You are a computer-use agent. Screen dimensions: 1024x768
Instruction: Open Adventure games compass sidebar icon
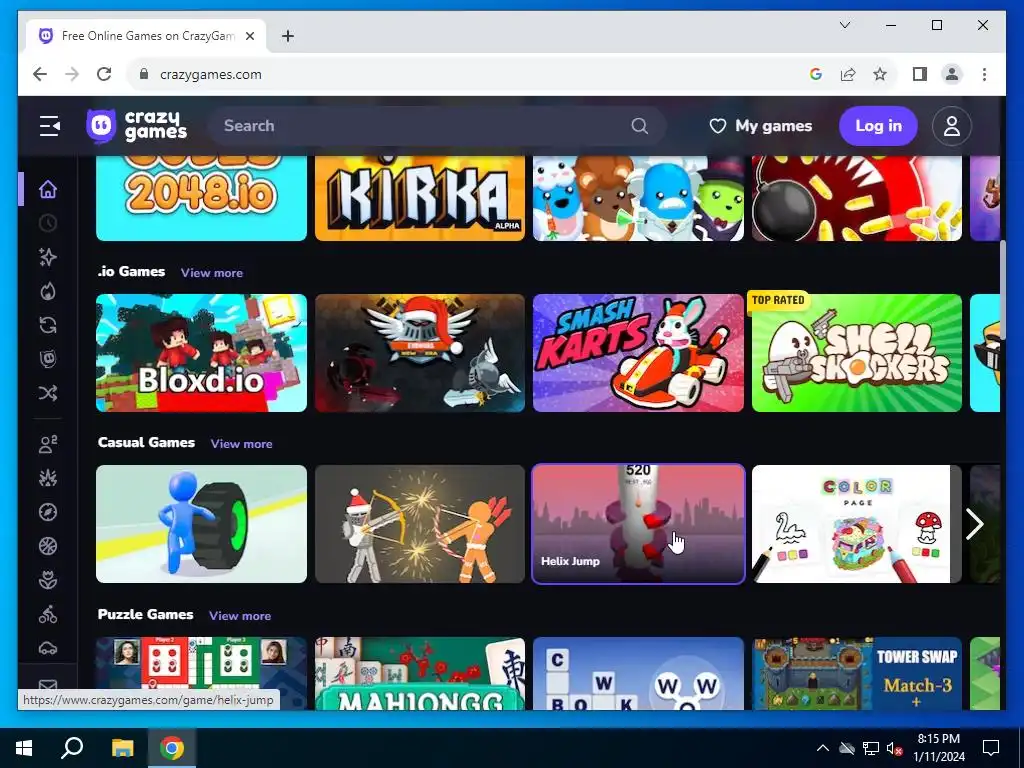click(x=48, y=513)
